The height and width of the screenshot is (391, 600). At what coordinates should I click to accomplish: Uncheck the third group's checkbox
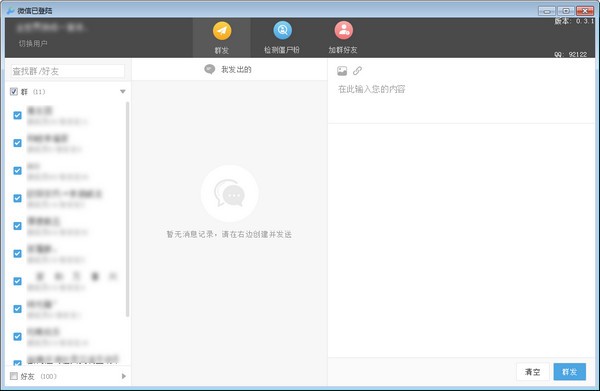coord(17,171)
